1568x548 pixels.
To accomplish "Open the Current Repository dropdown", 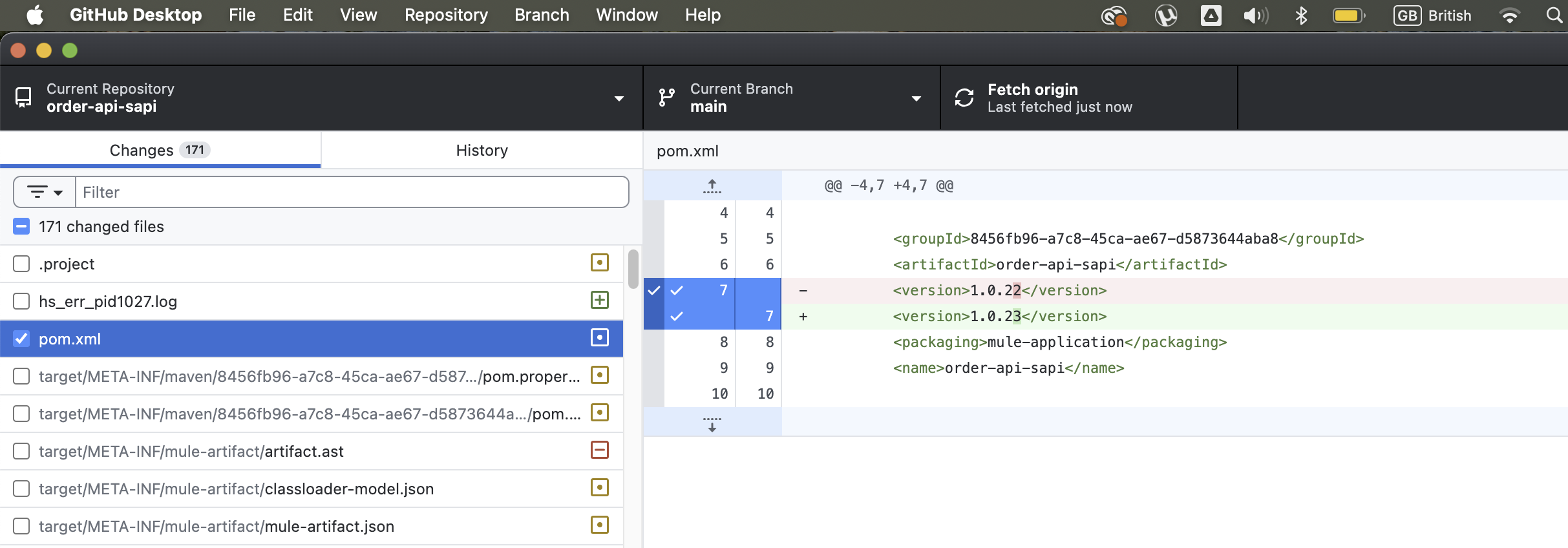I will 322,98.
